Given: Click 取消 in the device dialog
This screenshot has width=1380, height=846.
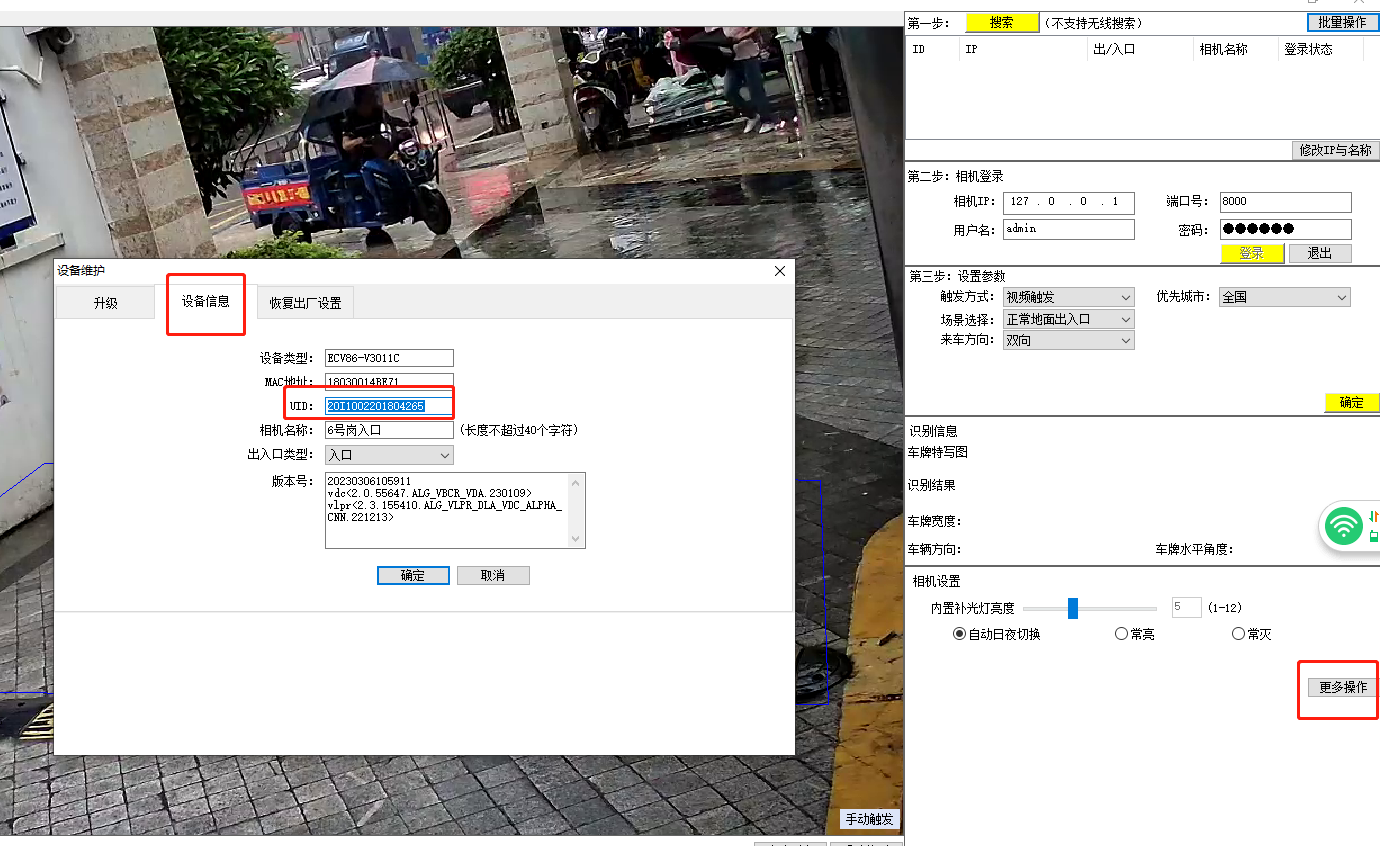Looking at the screenshot, I should click(x=493, y=576).
